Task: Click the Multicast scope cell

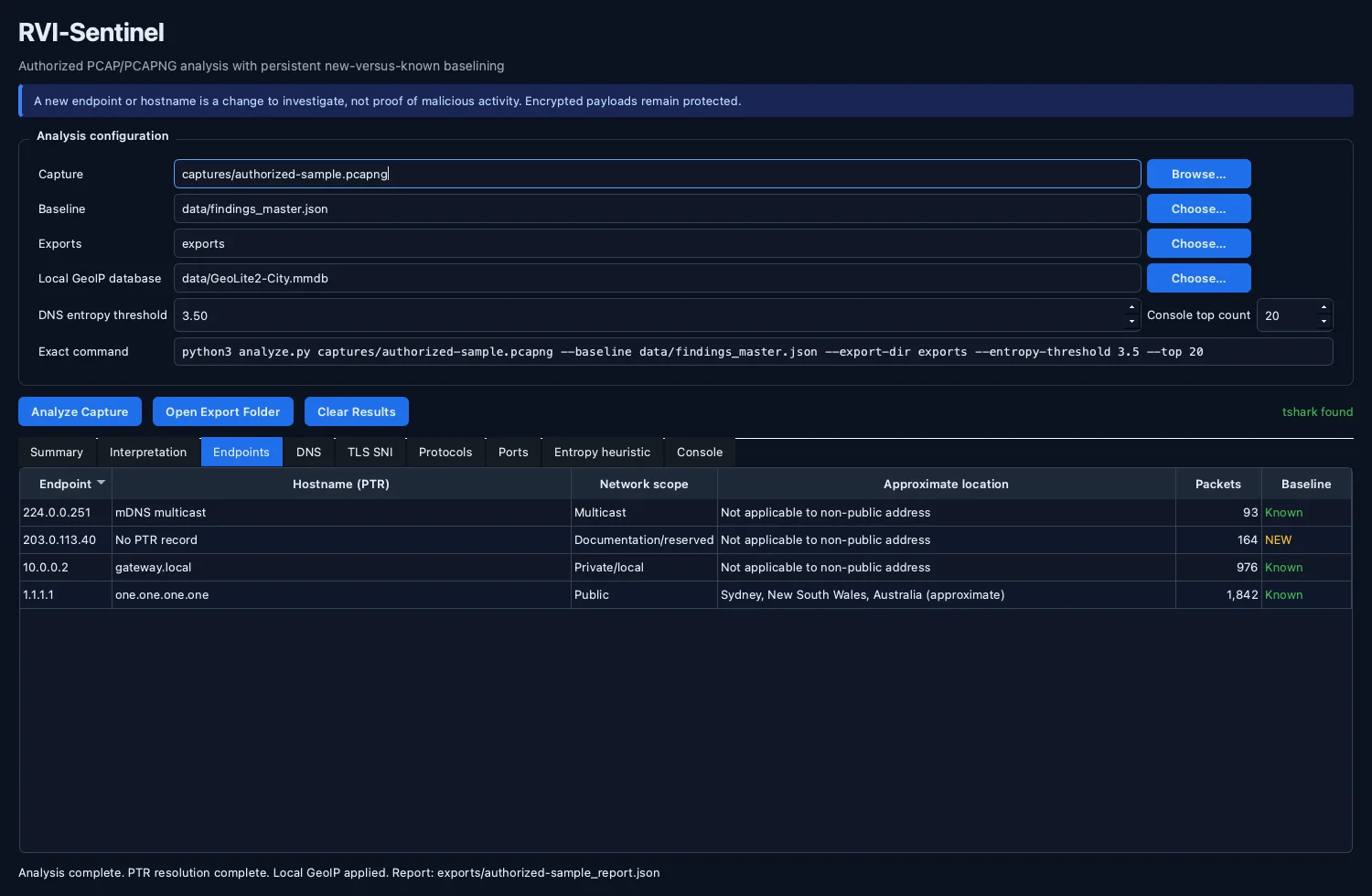Action: pos(644,512)
